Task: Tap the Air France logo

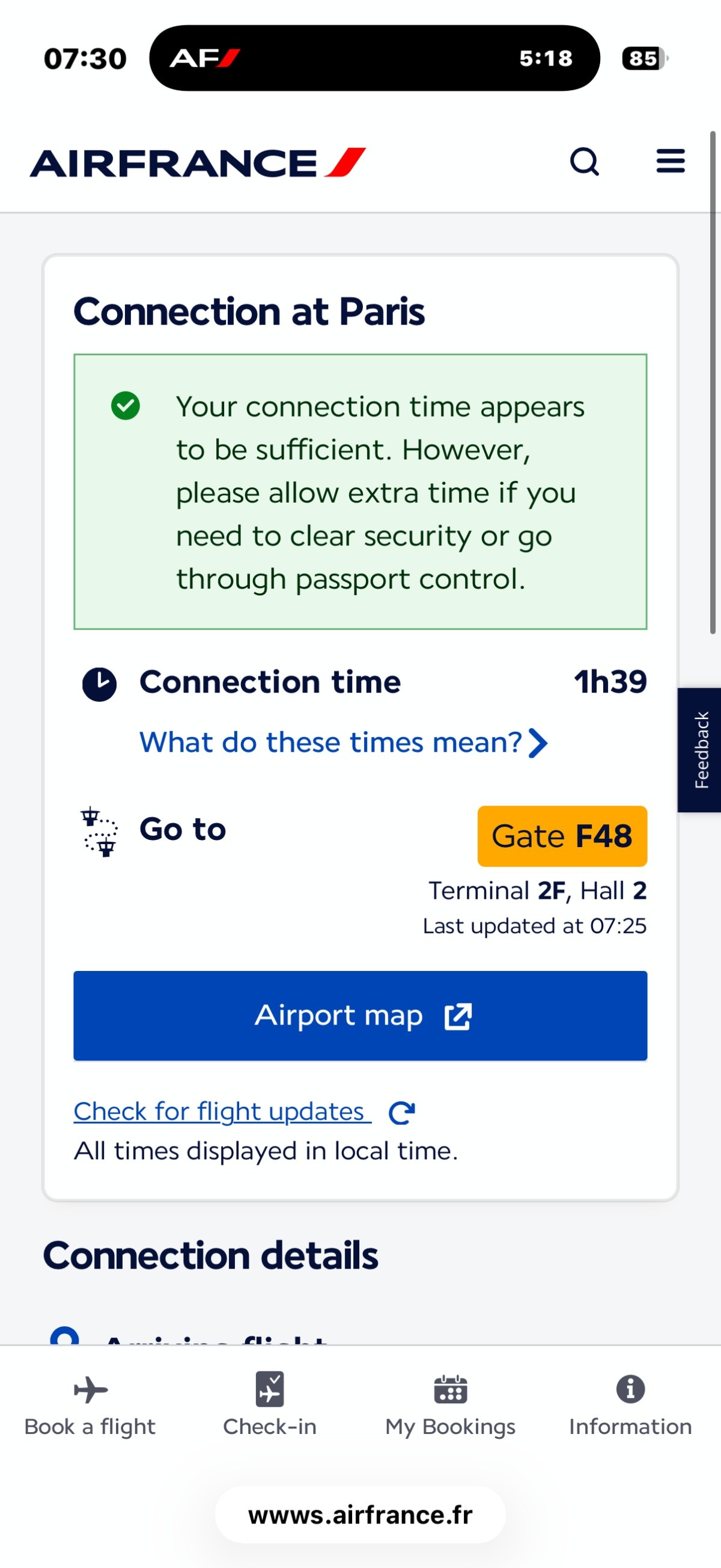Action: (x=198, y=163)
